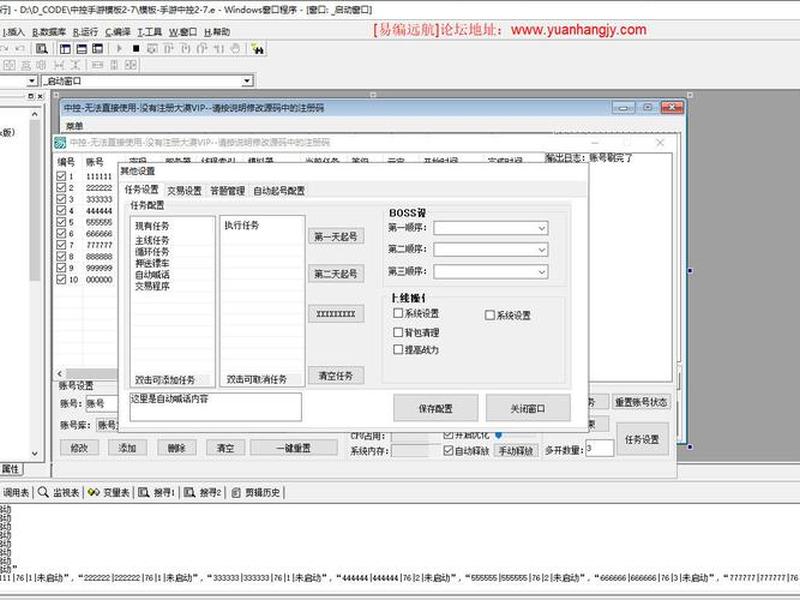Check 系统设置 box directly above 背包清理
This screenshot has height=600, width=800.
point(398,313)
